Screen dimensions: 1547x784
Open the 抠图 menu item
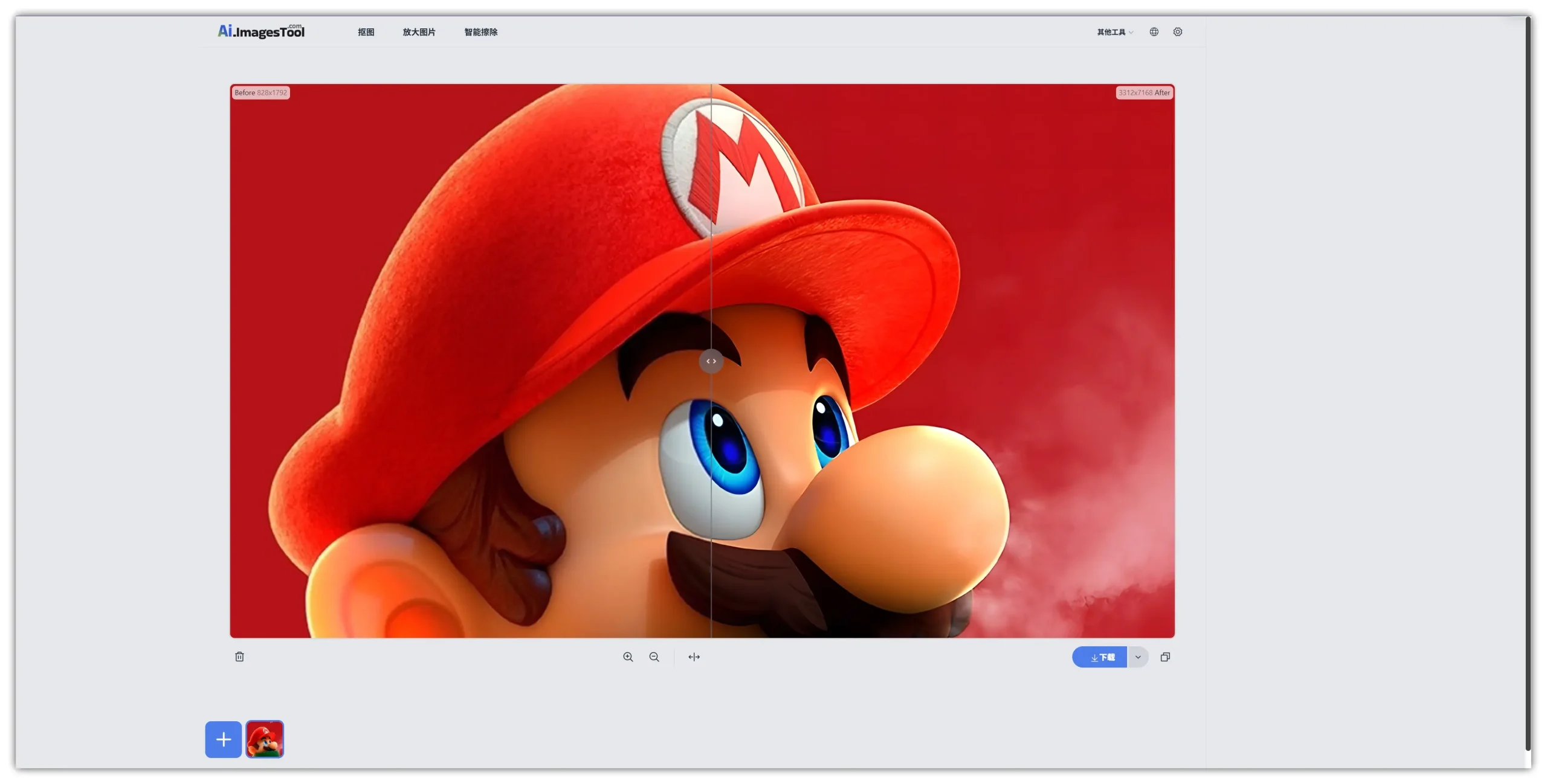(366, 32)
